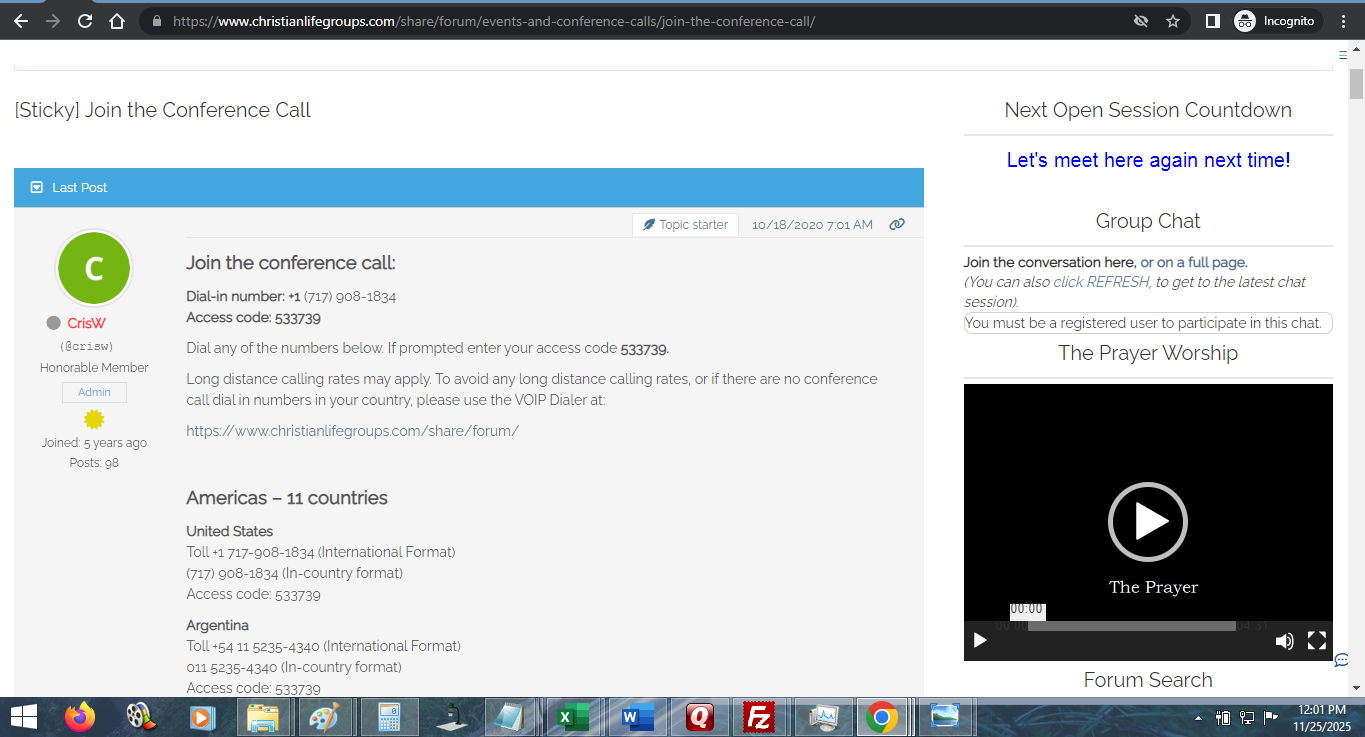This screenshot has width=1365, height=737.
Task: Seek along the video progress bar
Action: [1131, 626]
